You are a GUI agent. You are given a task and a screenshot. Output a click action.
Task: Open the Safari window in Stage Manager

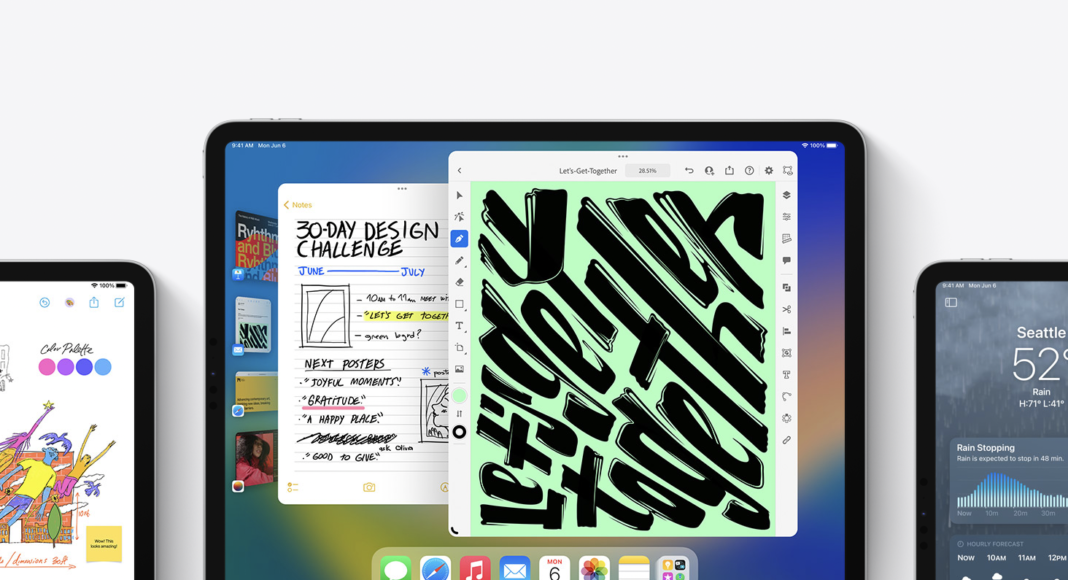point(255,393)
